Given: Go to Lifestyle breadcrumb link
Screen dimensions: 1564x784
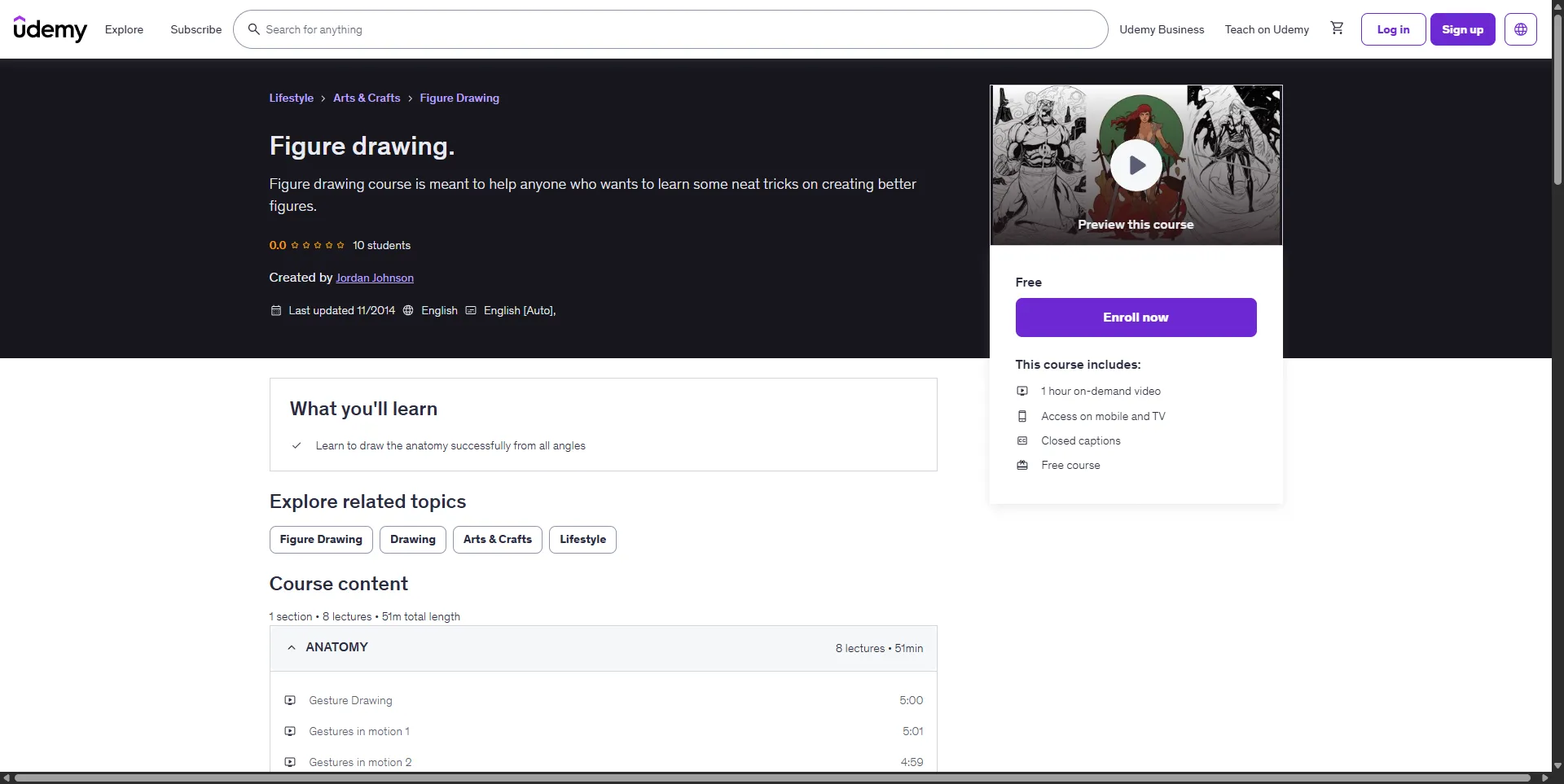Looking at the screenshot, I should (291, 98).
